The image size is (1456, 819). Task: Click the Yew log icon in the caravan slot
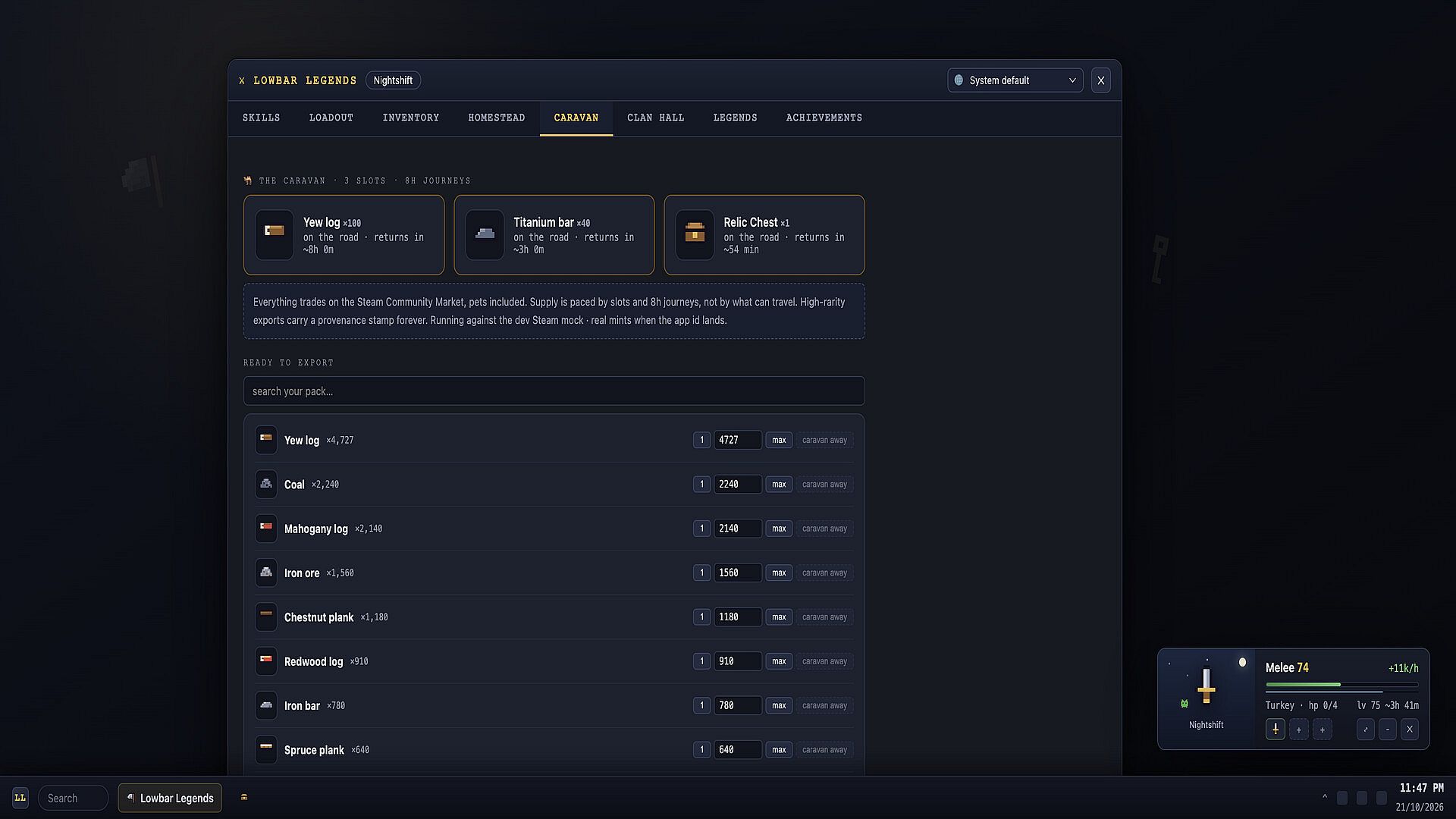(274, 234)
